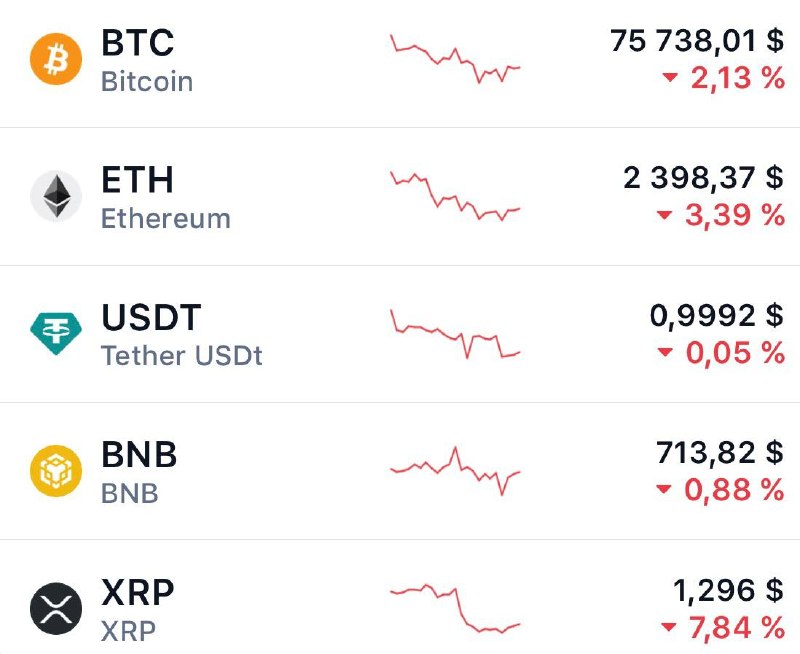Open the ETH sparkline chart
800x654 pixels.
click(x=455, y=196)
